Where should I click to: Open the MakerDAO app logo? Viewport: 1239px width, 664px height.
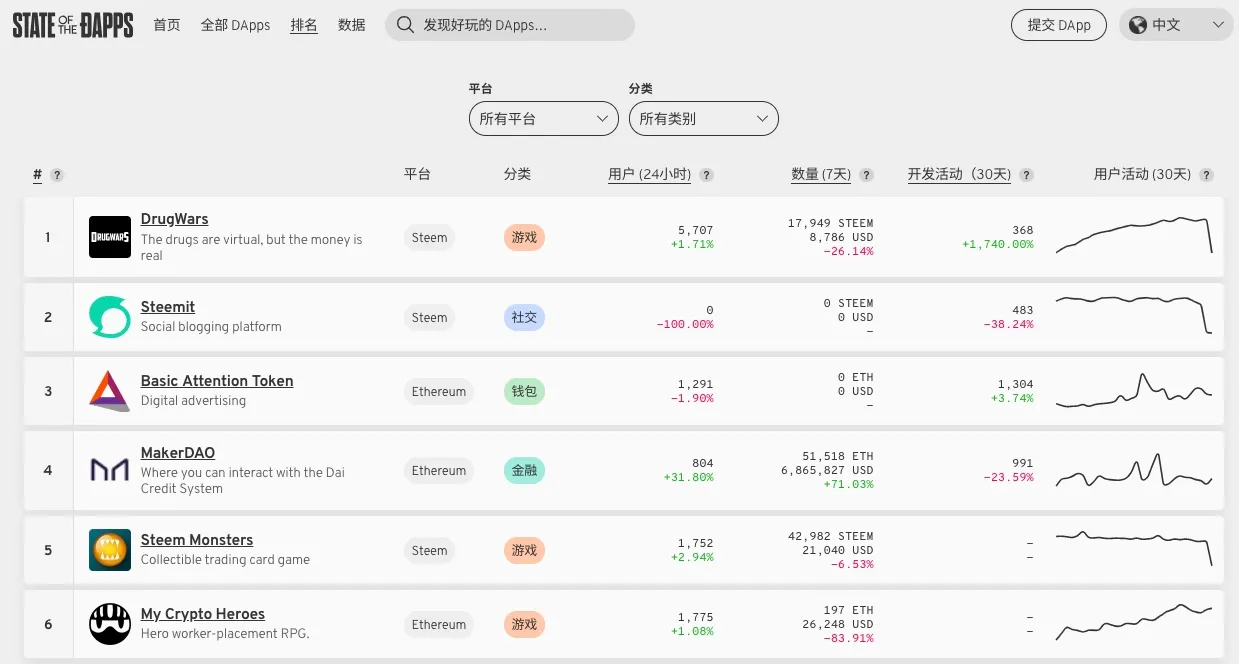point(110,470)
